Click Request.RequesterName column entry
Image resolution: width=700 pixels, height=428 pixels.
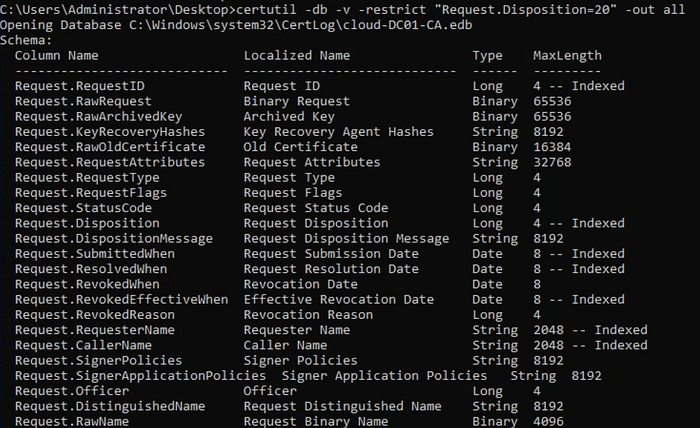tap(95, 330)
